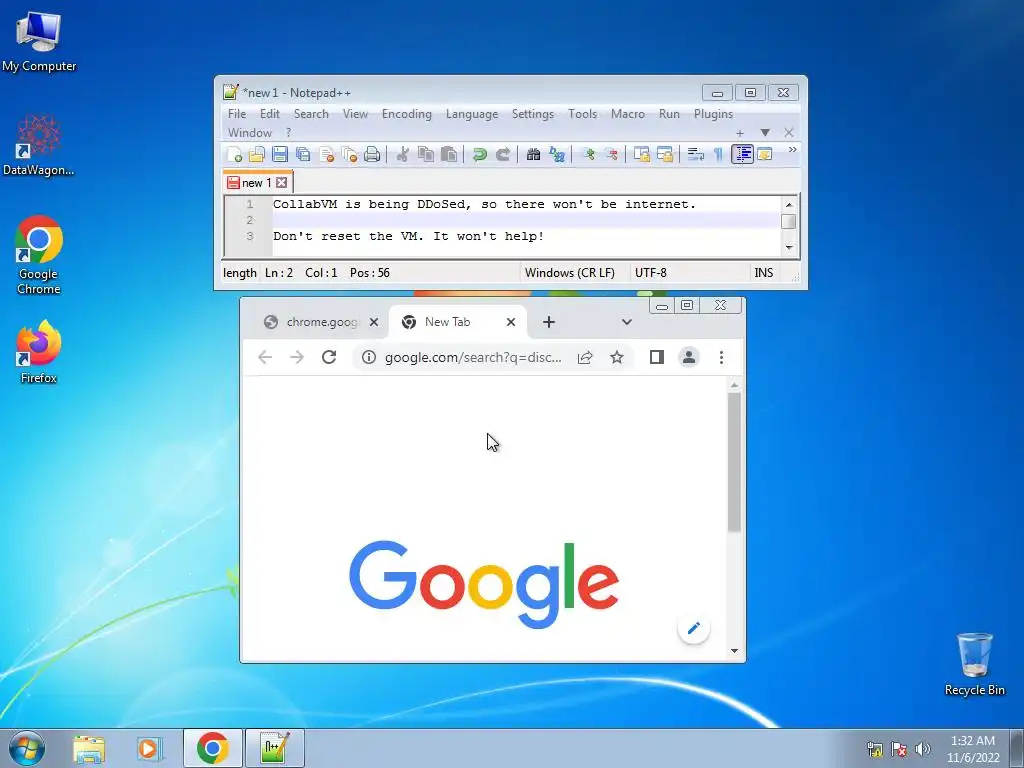The width and height of the screenshot is (1024, 768).
Task: Click the Paste icon in Notepad++ toolbar
Action: (449, 154)
